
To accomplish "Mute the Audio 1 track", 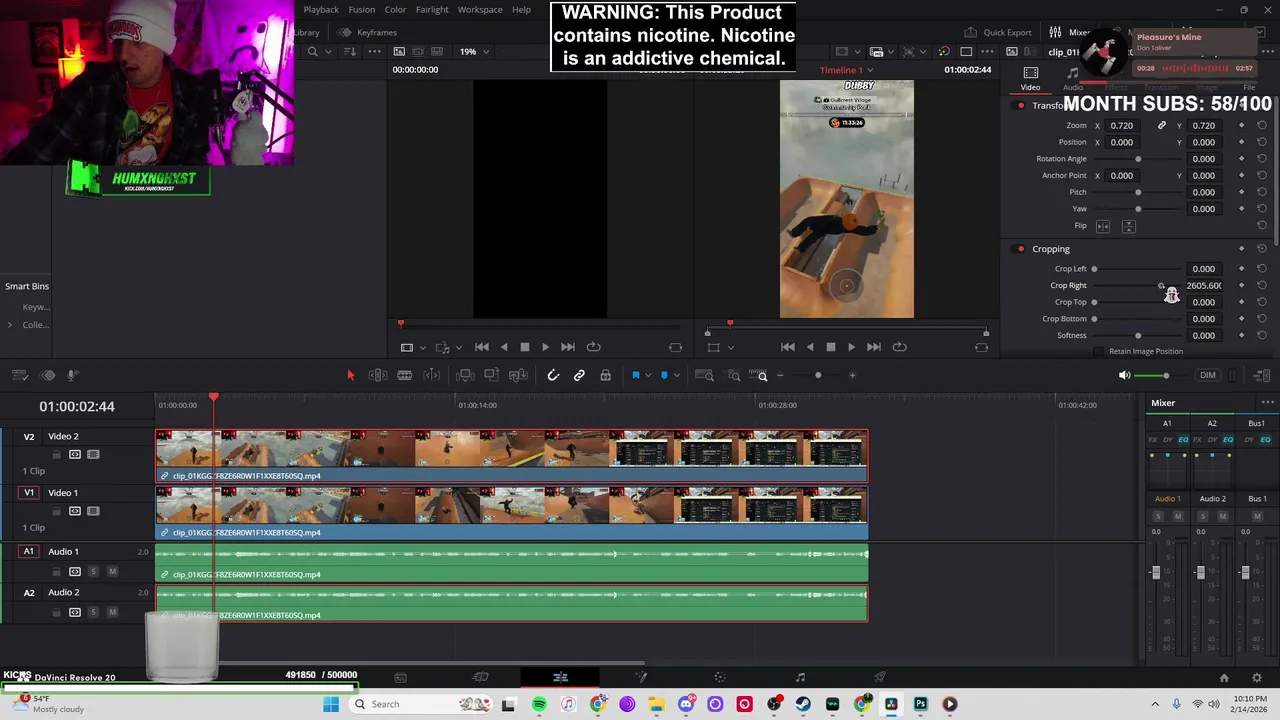I will click(x=112, y=571).
